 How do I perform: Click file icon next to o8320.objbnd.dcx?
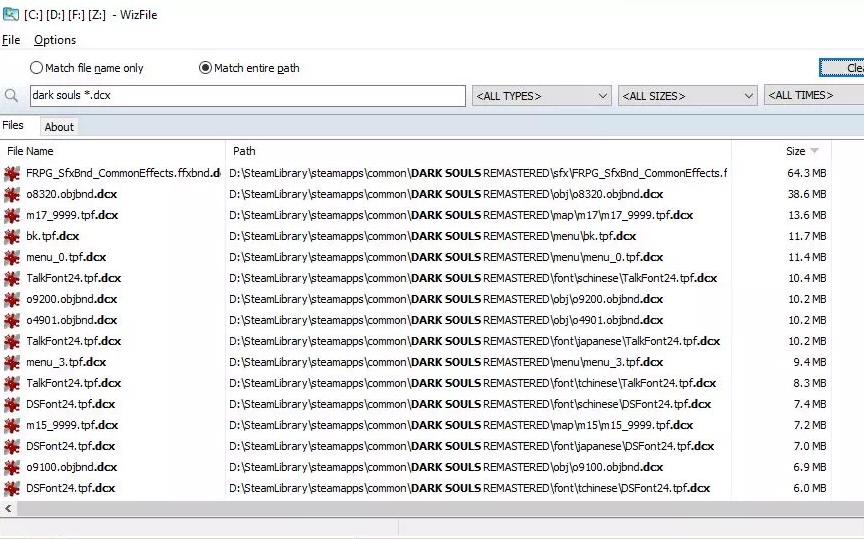click(12, 195)
